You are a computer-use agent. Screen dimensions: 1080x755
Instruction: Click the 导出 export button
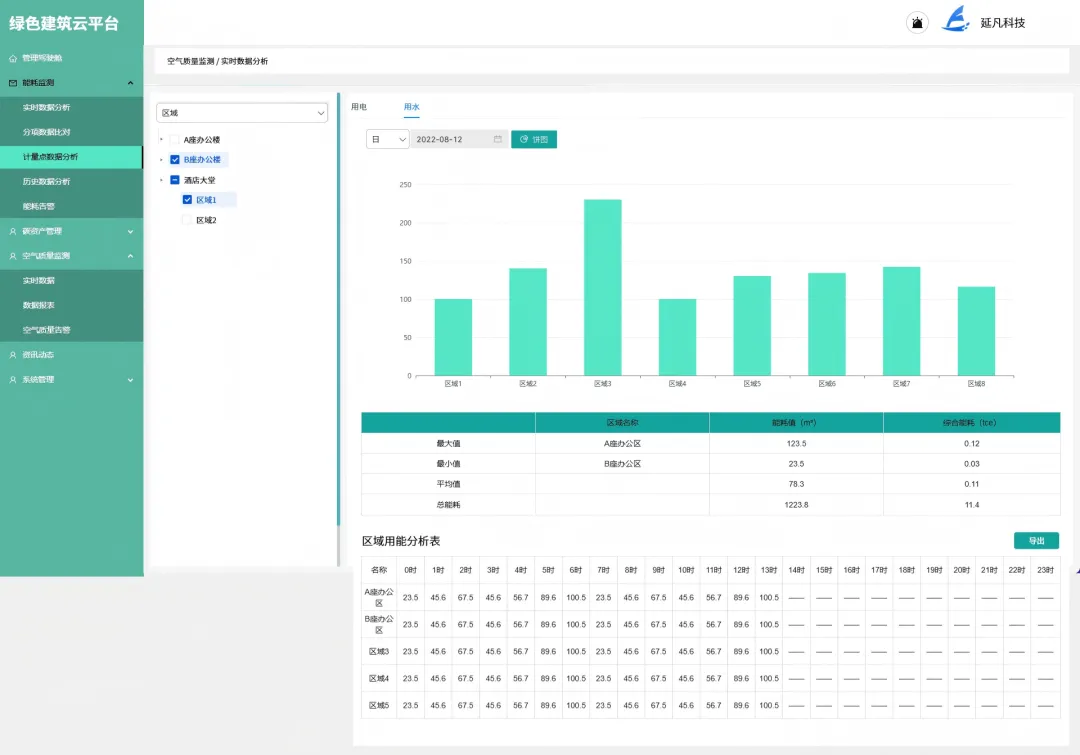[x=1037, y=541]
